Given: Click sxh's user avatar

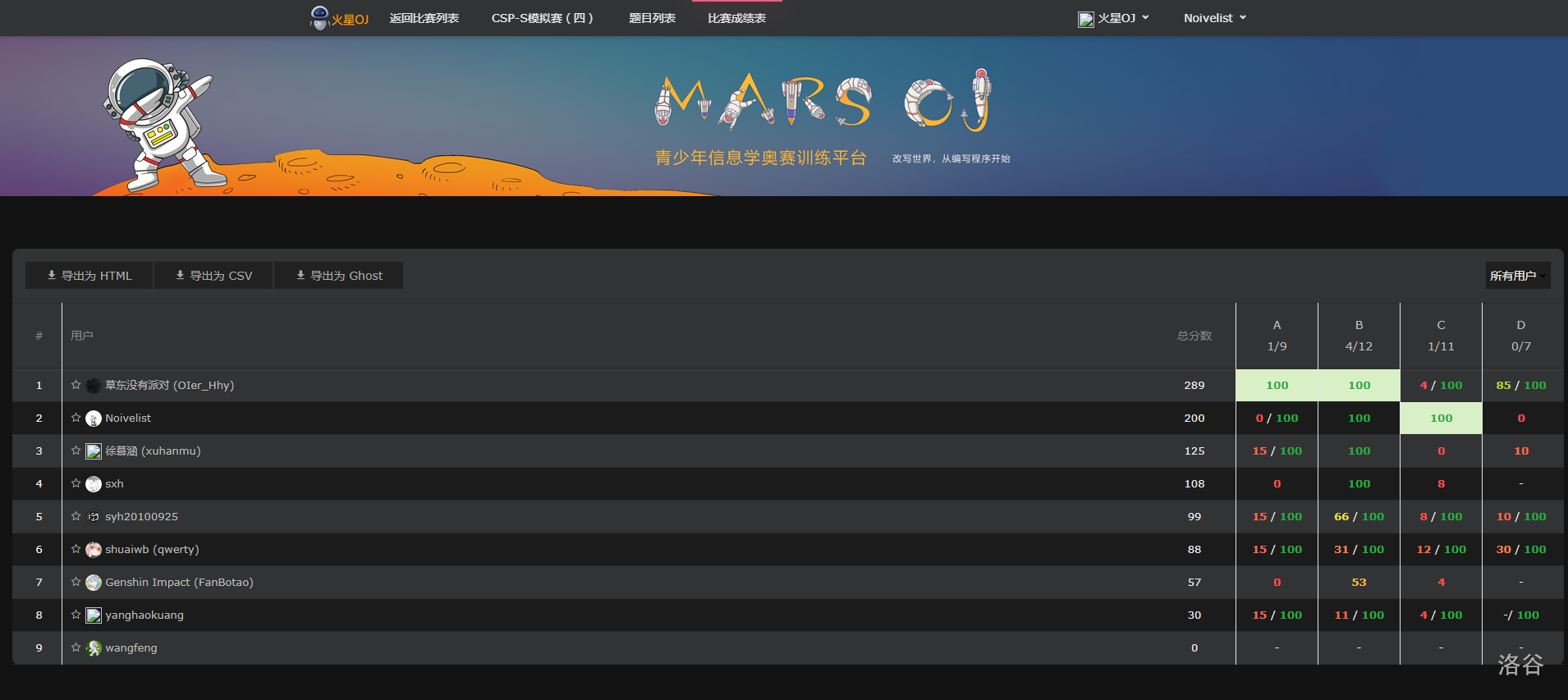Looking at the screenshot, I should tap(94, 484).
